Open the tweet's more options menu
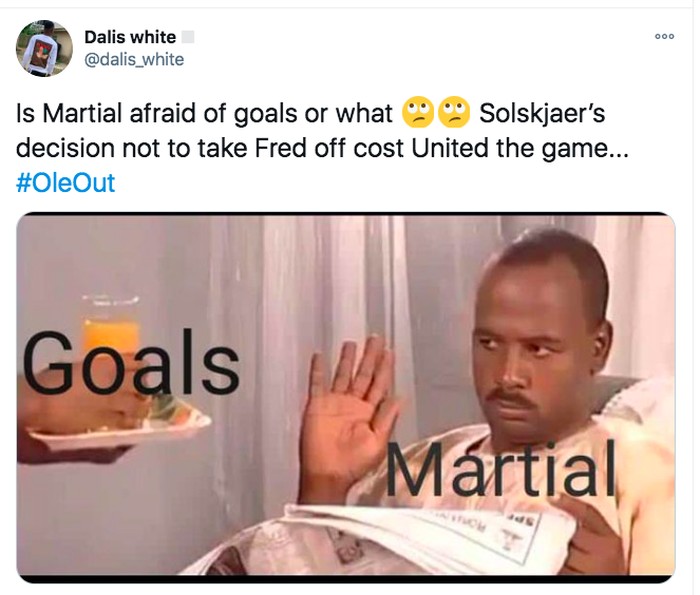700x595 pixels. click(x=664, y=37)
